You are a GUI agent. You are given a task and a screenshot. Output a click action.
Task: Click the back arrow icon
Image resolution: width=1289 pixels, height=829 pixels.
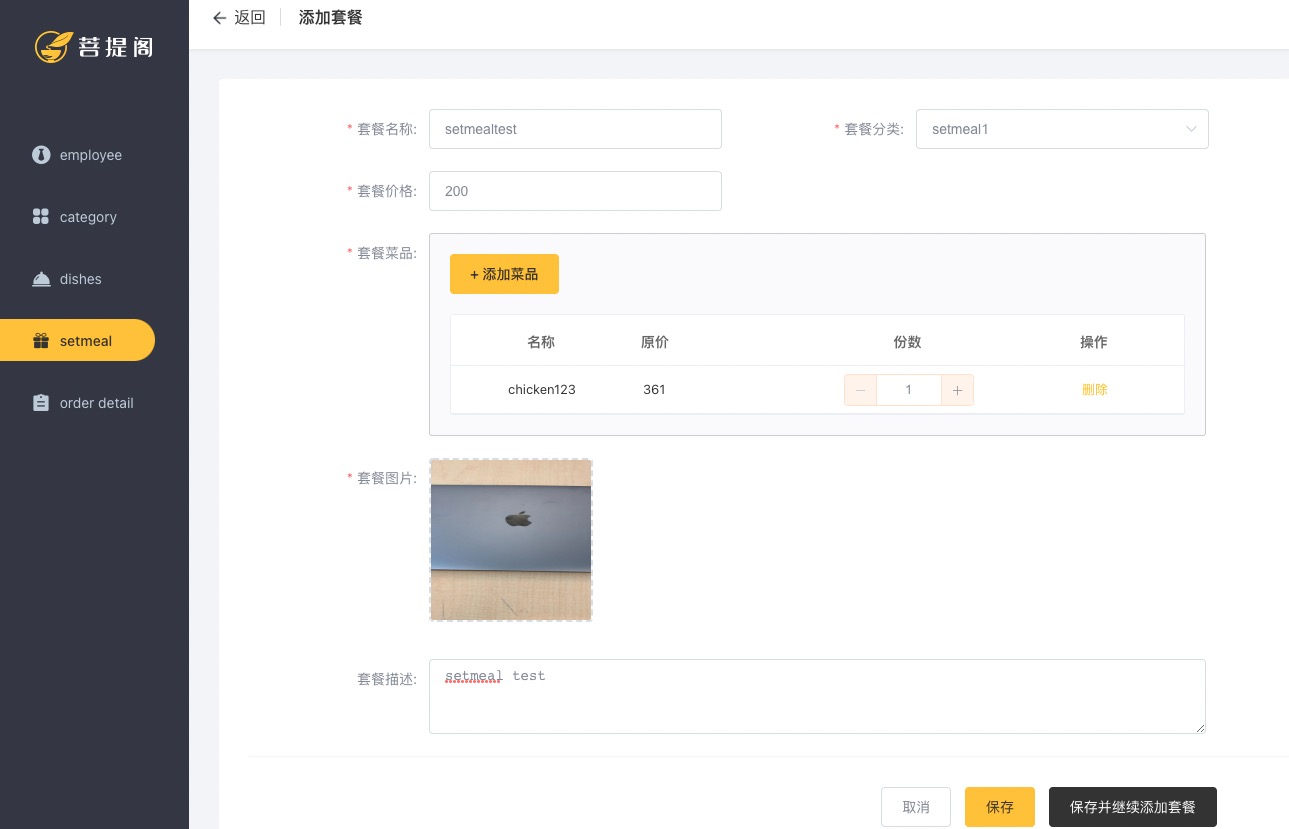(x=220, y=18)
